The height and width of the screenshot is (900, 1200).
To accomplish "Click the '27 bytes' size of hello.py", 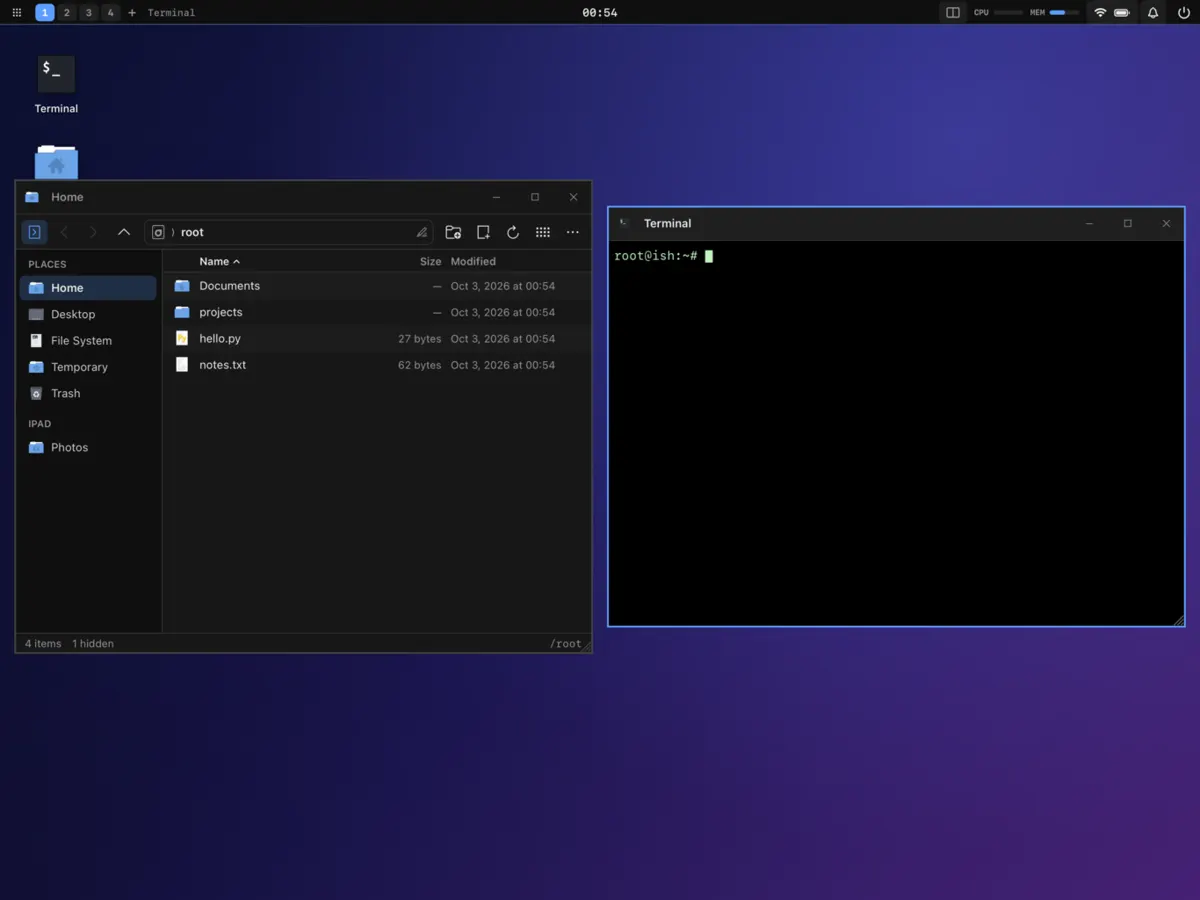I will [419, 339].
